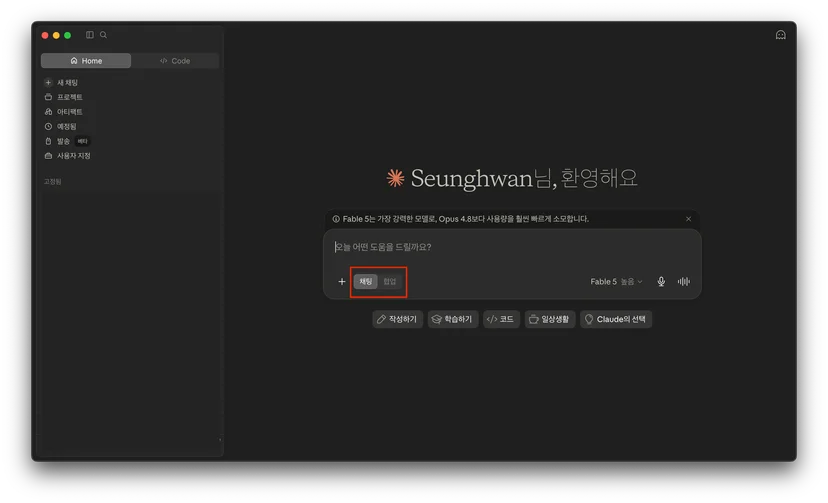828x503 pixels.
Task: Switch to the Home tab
Action: [x=86, y=61]
